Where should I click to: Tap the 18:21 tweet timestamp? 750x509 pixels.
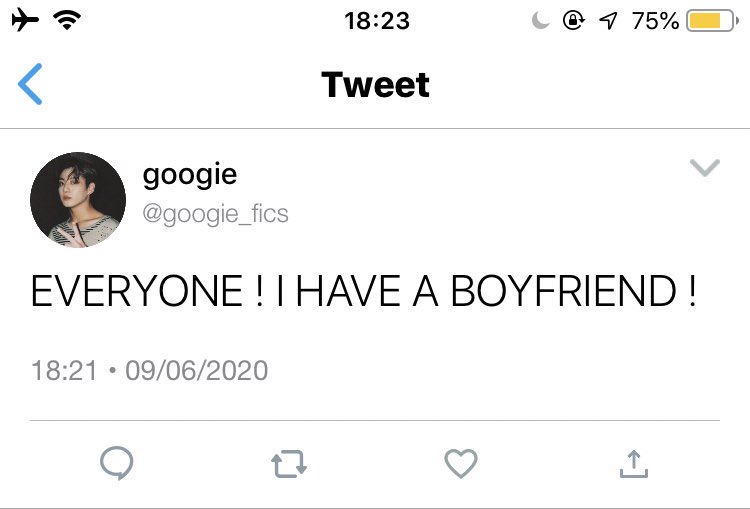64,371
